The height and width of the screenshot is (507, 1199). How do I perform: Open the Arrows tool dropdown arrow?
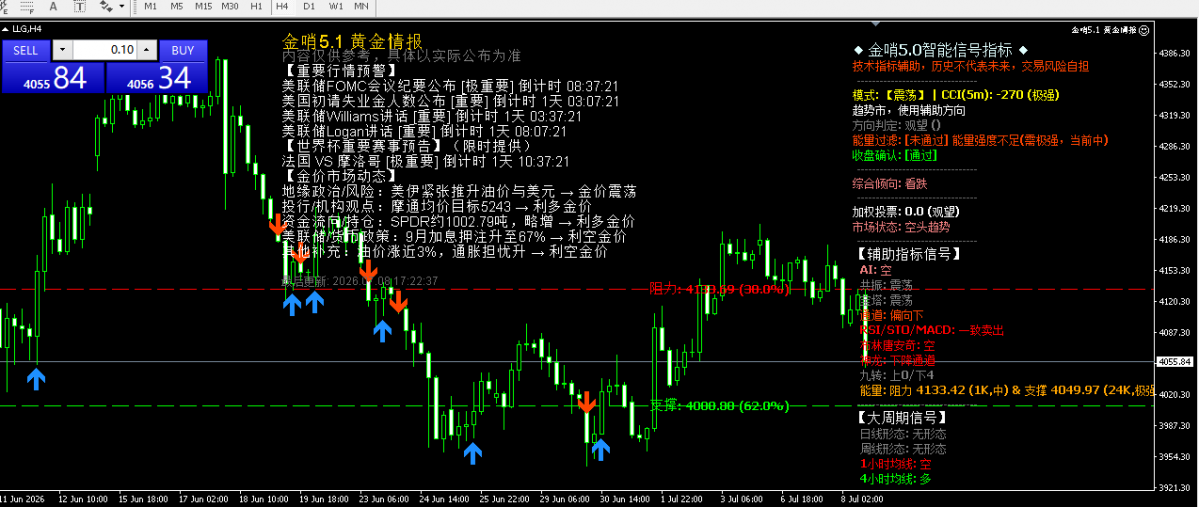[x=122, y=6]
